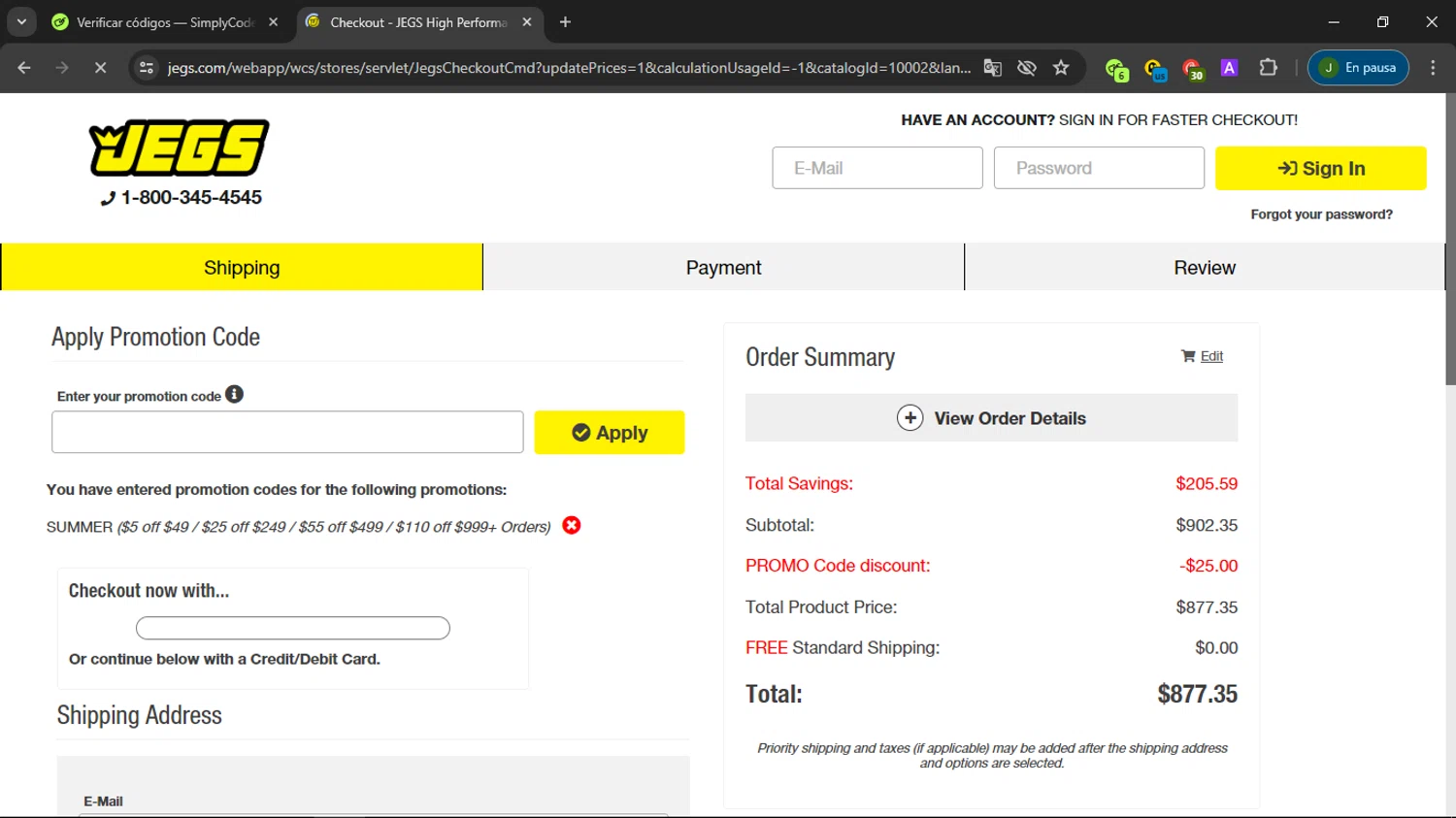Expand View Order Details
The height and width of the screenshot is (818, 1456).
[x=991, y=418]
